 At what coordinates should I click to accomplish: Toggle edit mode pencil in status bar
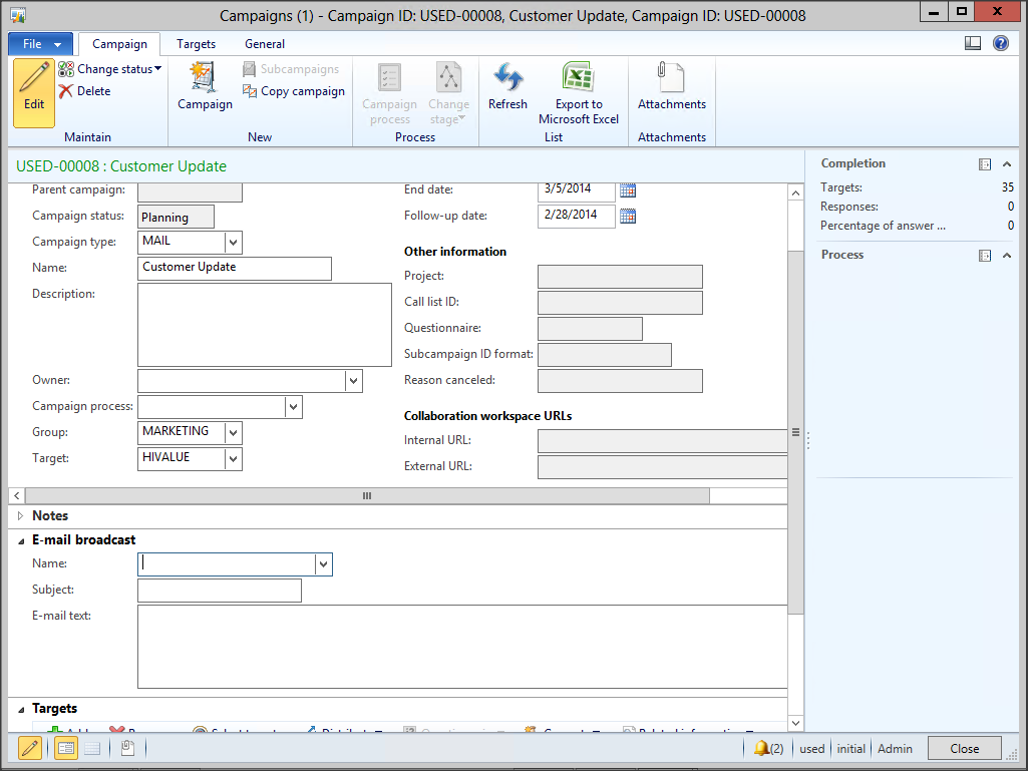pos(30,748)
